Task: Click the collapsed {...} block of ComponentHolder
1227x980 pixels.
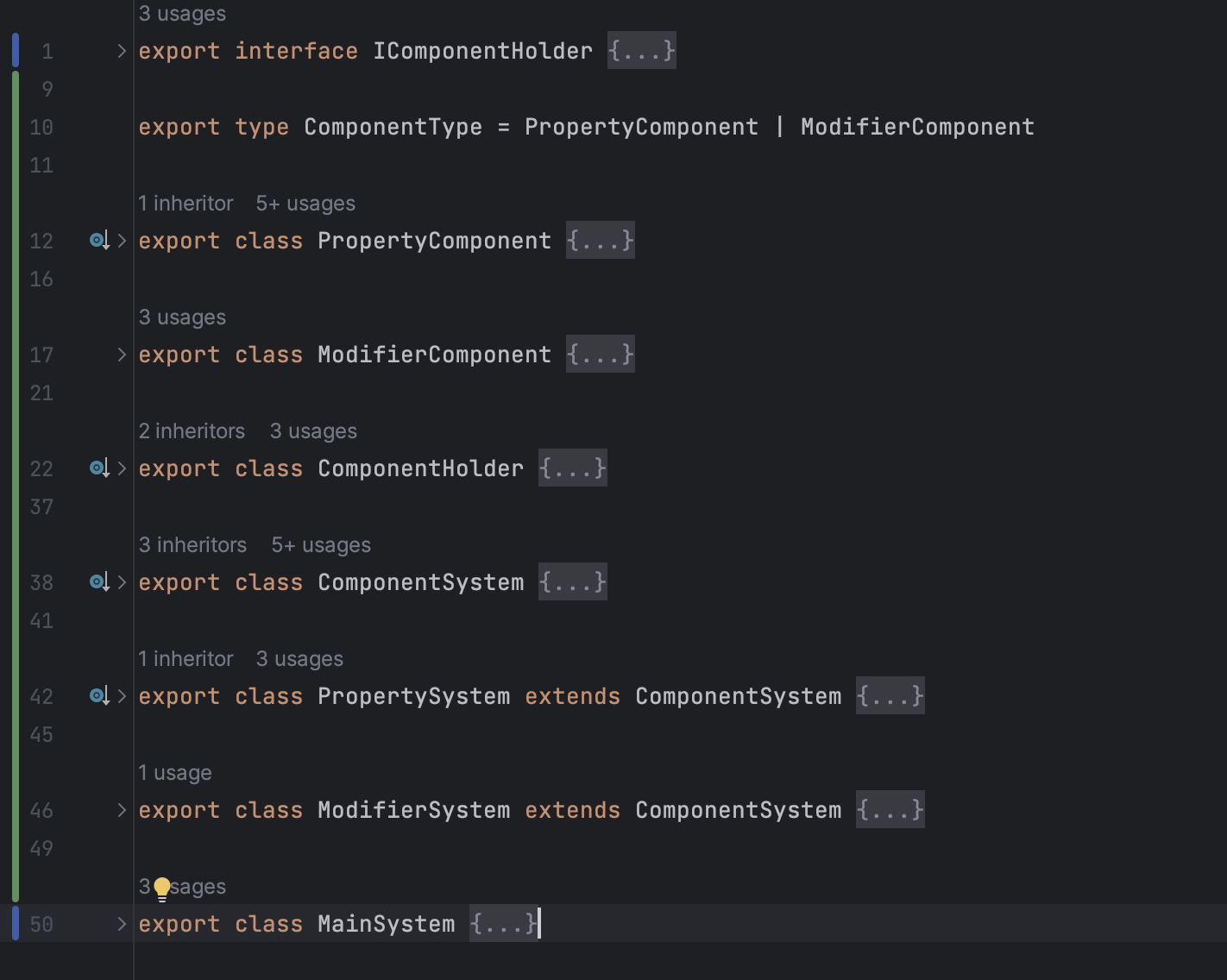Action: coord(573,468)
